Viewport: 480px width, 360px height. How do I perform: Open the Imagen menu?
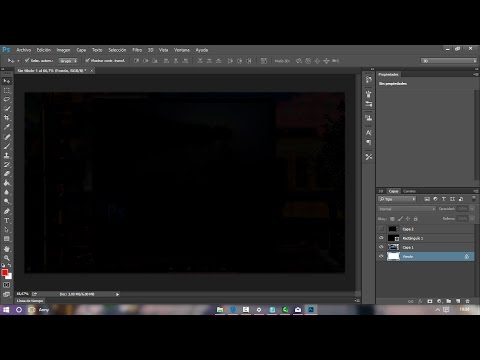tap(63, 50)
